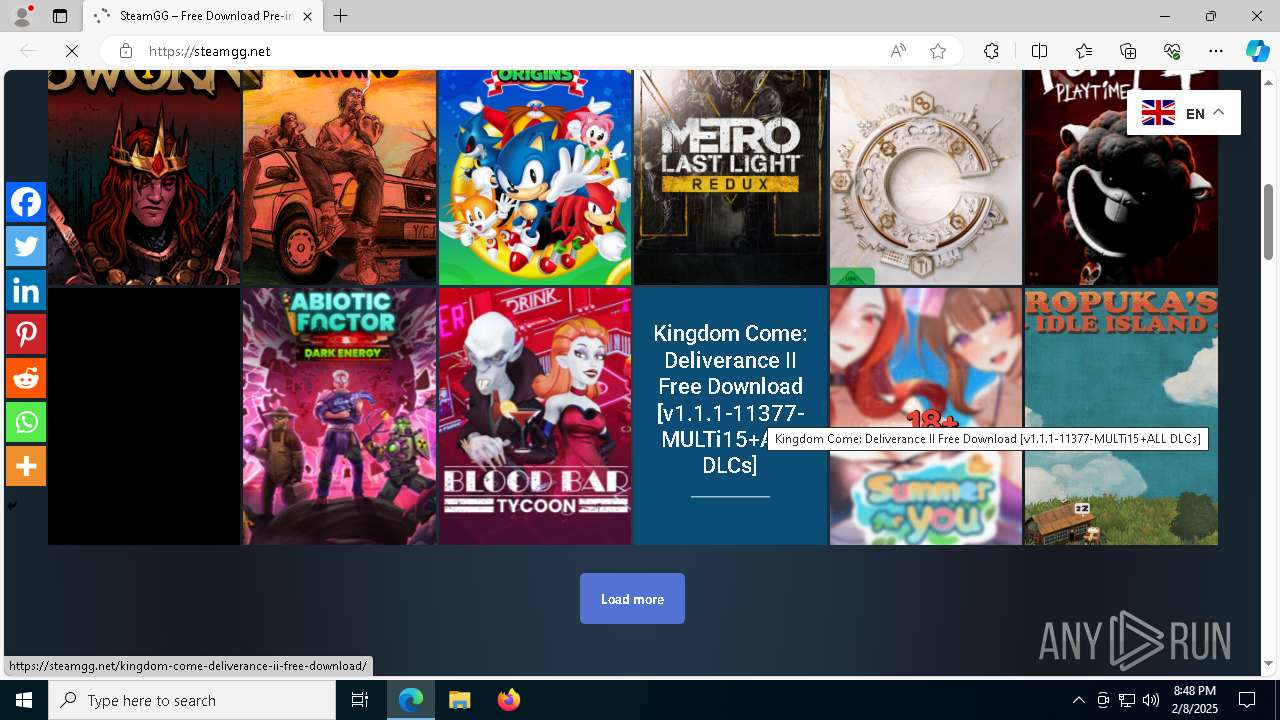Image resolution: width=1280 pixels, height=720 pixels.
Task: Open Copilot sidebar
Action: [x=1257, y=51]
